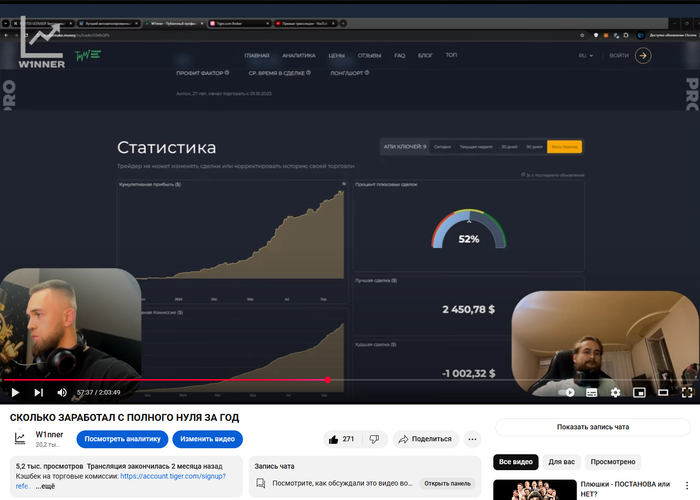The height and width of the screenshot is (500, 700).
Task: Click the browser back arrow
Action: click(6, 35)
